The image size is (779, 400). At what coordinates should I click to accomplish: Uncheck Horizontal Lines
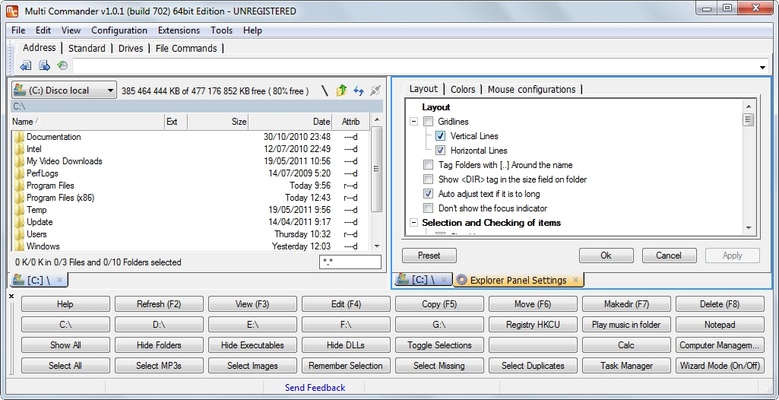click(440, 150)
